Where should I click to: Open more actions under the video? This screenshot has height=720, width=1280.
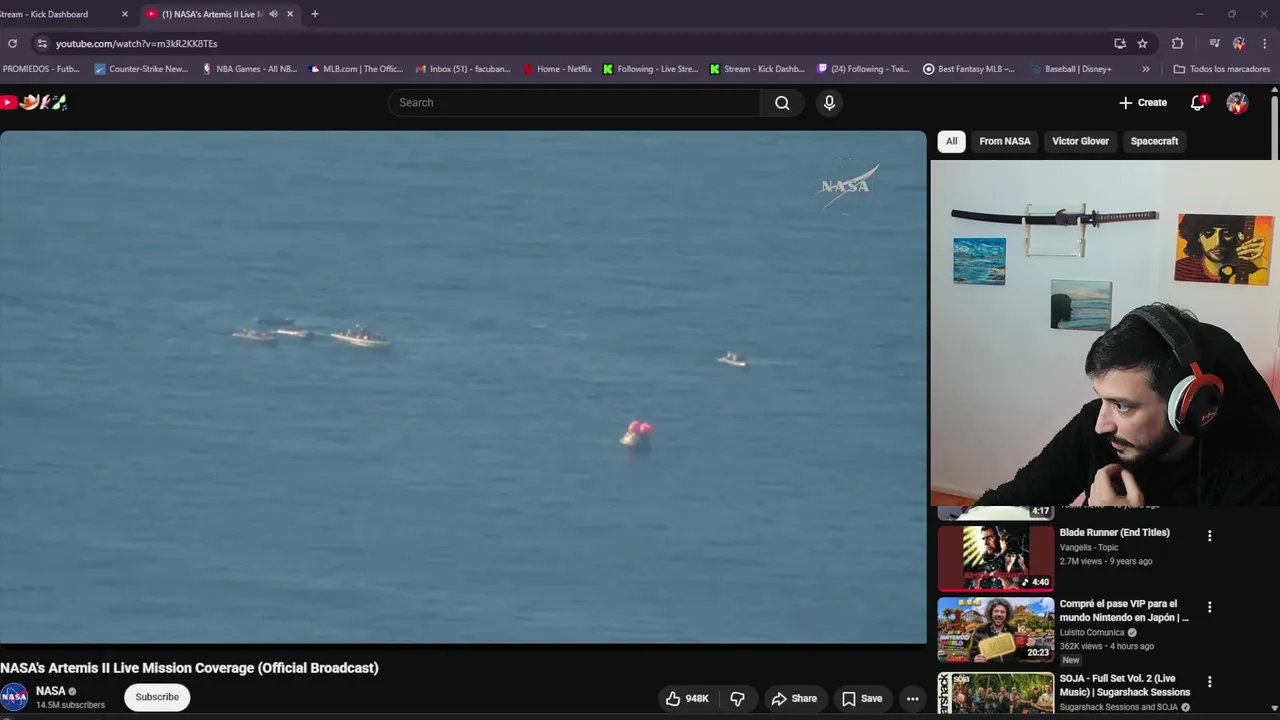tap(912, 698)
